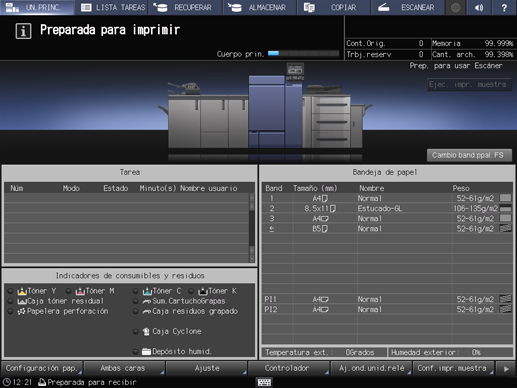Click the Depósito humid. tank icon
The width and height of the screenshot is (517, 388).
(x=146, y=351)
